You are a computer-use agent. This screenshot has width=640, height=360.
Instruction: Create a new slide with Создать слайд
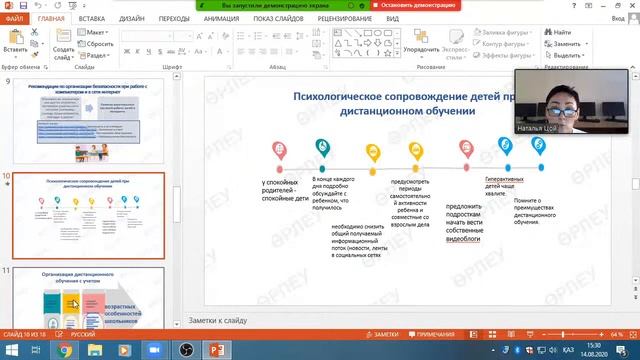pyautogui.click(x=63, y=45)
